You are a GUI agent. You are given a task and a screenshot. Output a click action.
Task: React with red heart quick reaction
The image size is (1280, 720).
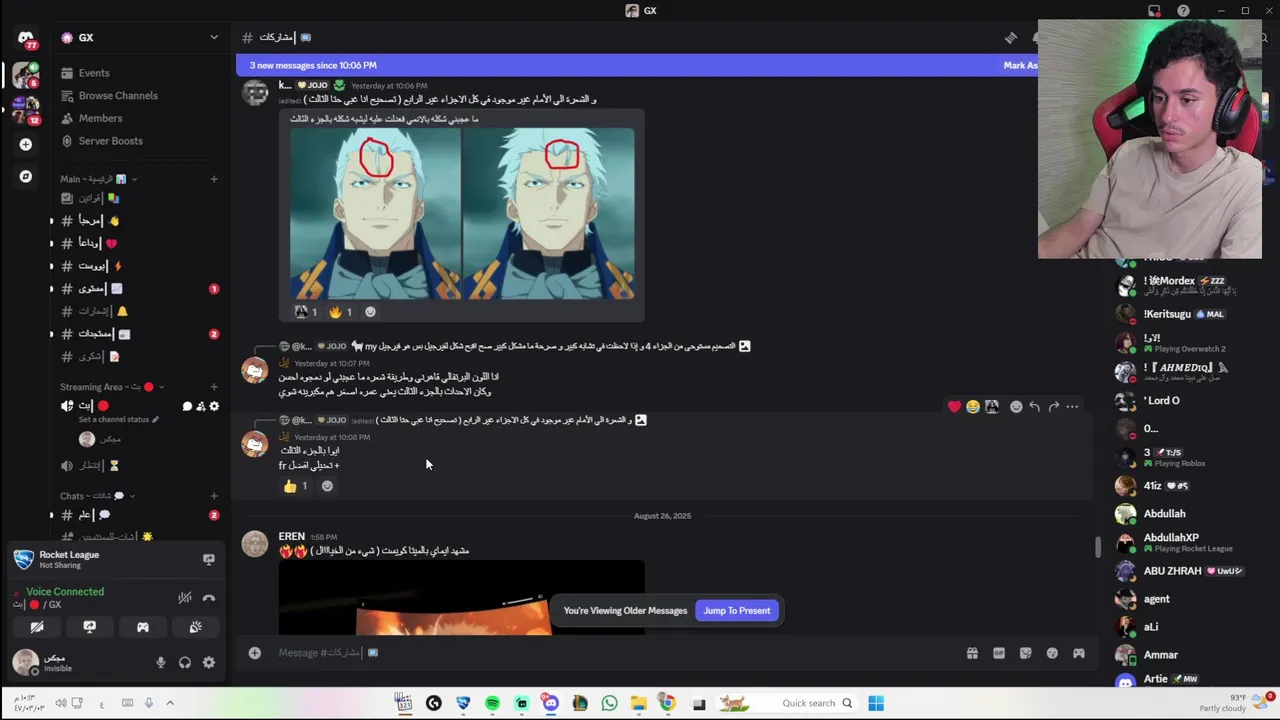click(x=954, y=407)
